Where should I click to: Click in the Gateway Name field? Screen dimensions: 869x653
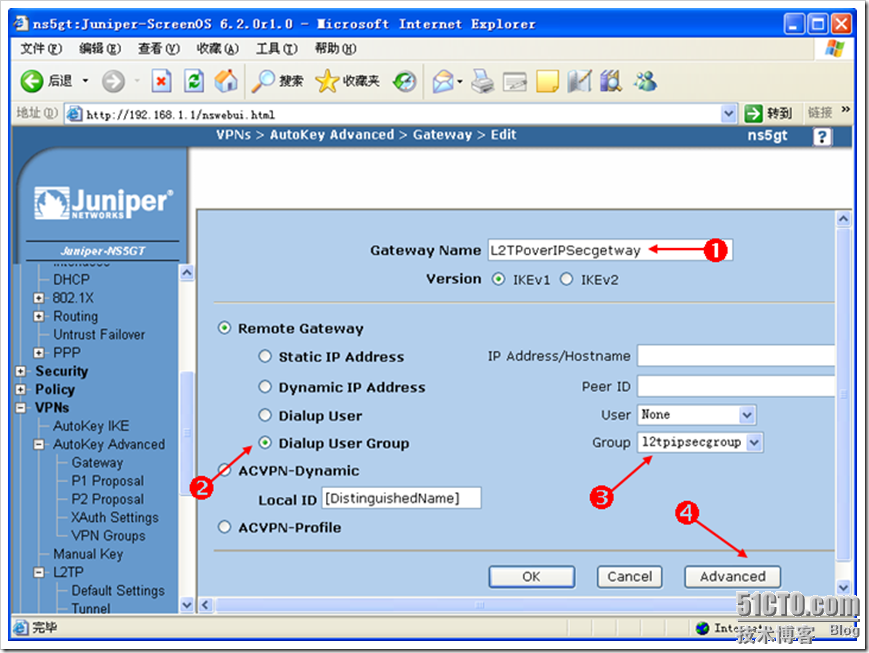610,250
